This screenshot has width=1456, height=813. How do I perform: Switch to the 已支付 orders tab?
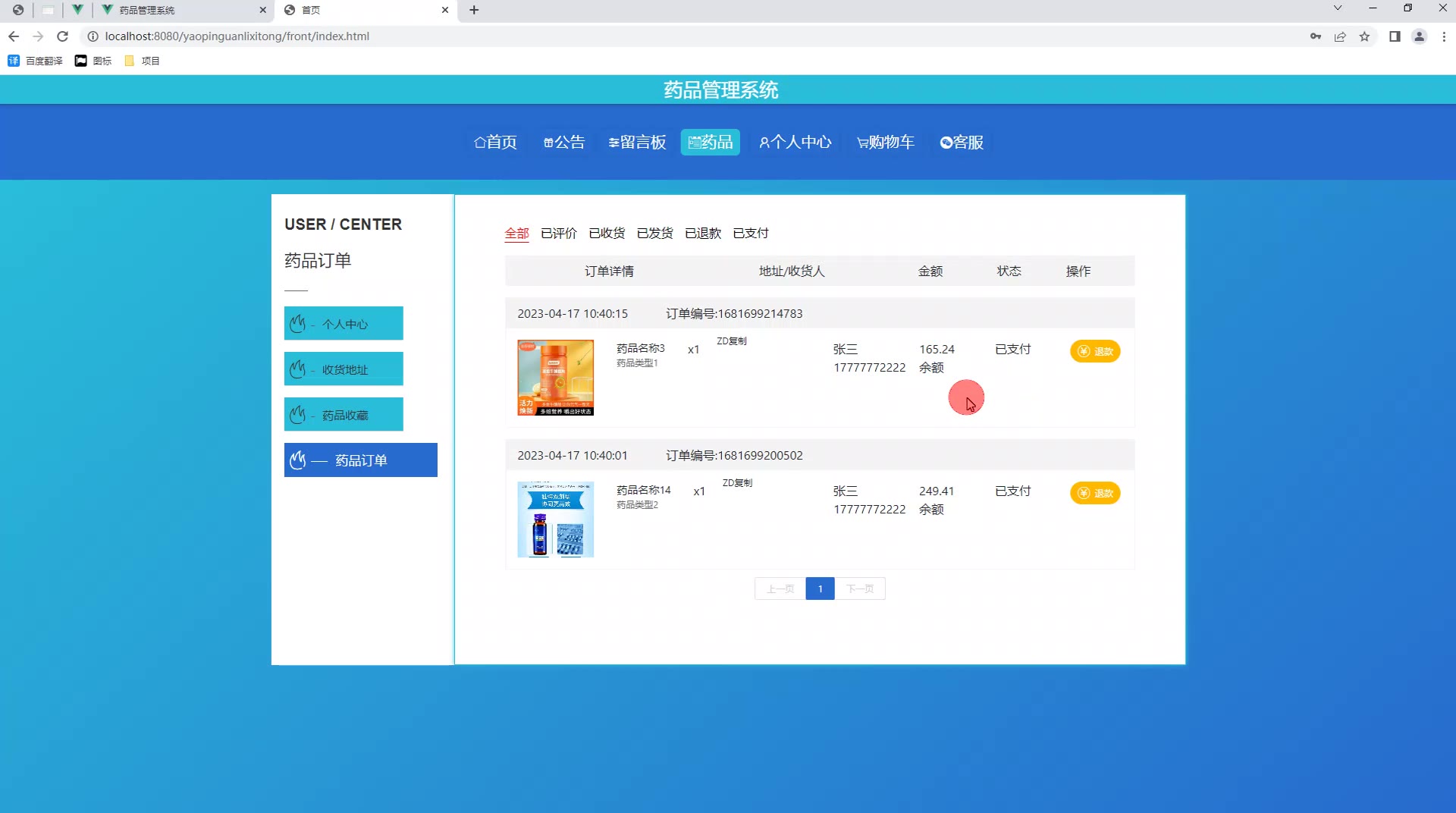click(750, 233)
